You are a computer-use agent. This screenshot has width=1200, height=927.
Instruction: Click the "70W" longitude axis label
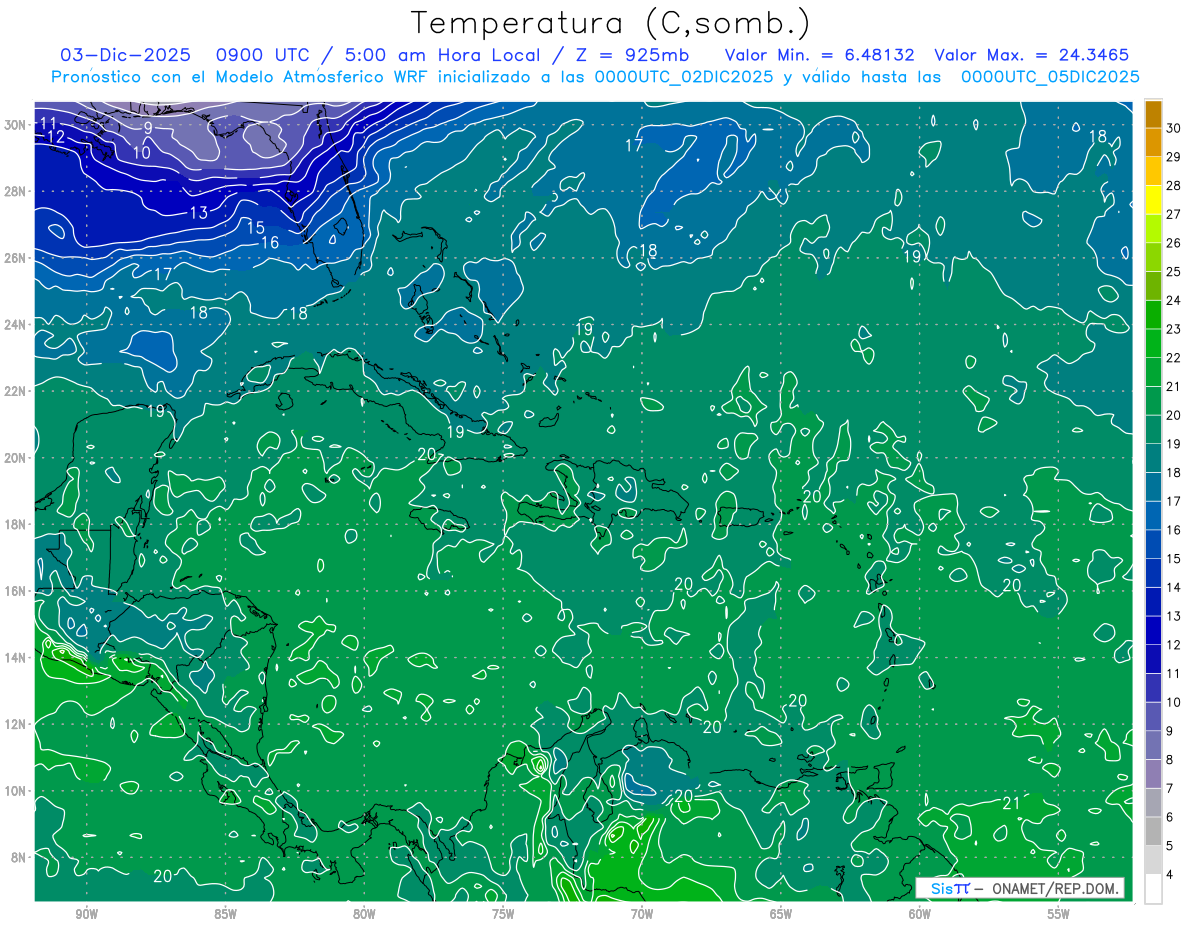click(x=642, y=913)
